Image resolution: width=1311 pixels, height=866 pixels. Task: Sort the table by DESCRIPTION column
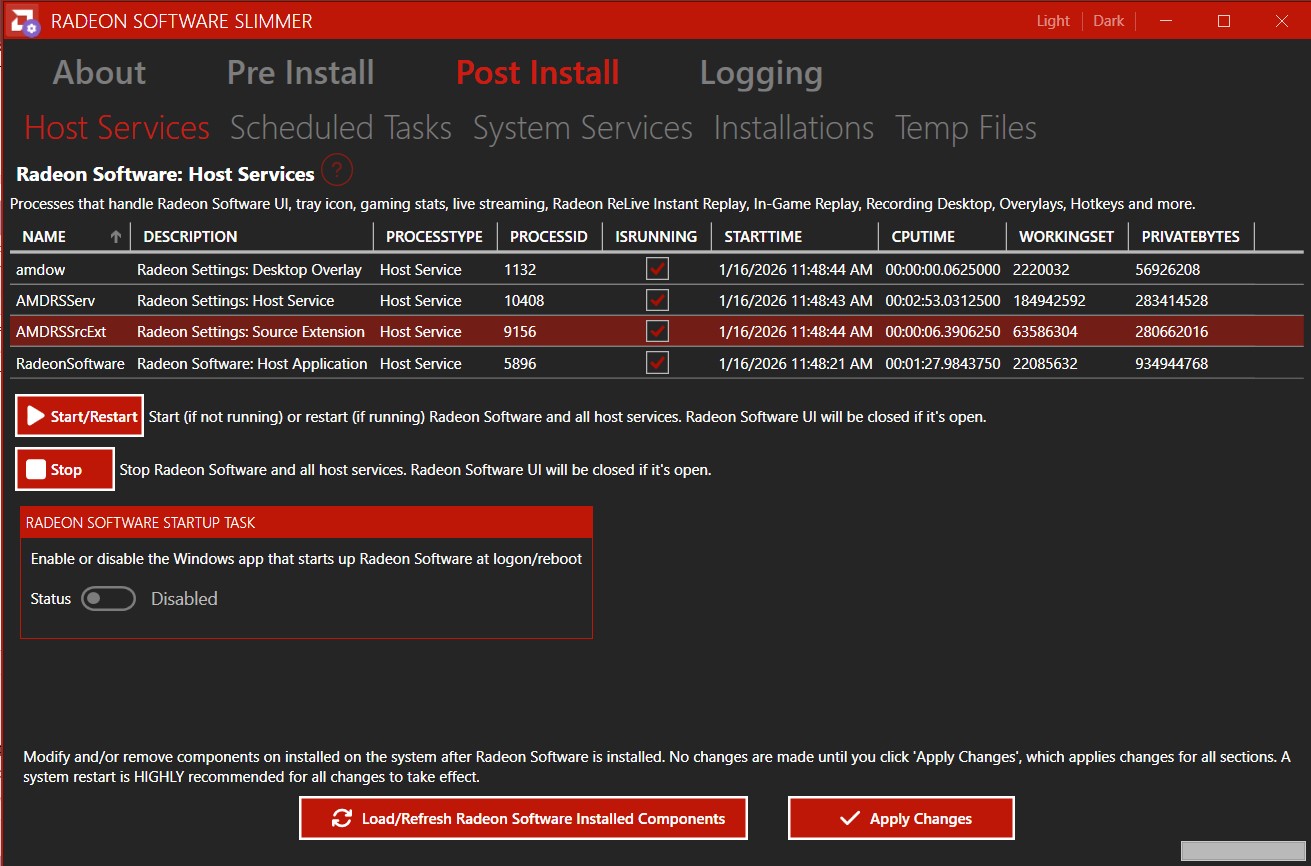point(251,237)
